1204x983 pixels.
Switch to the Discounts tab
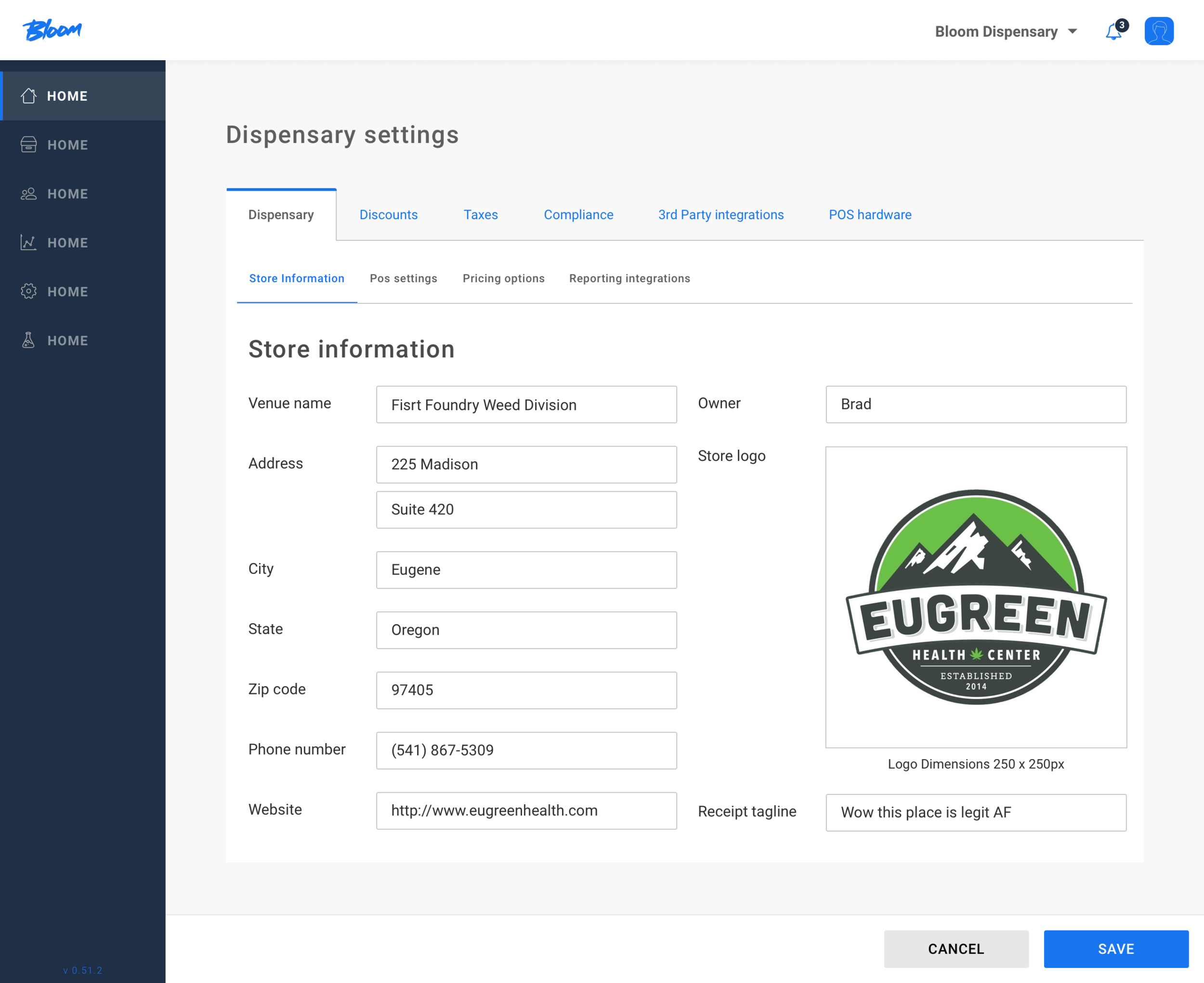point(388,215)
